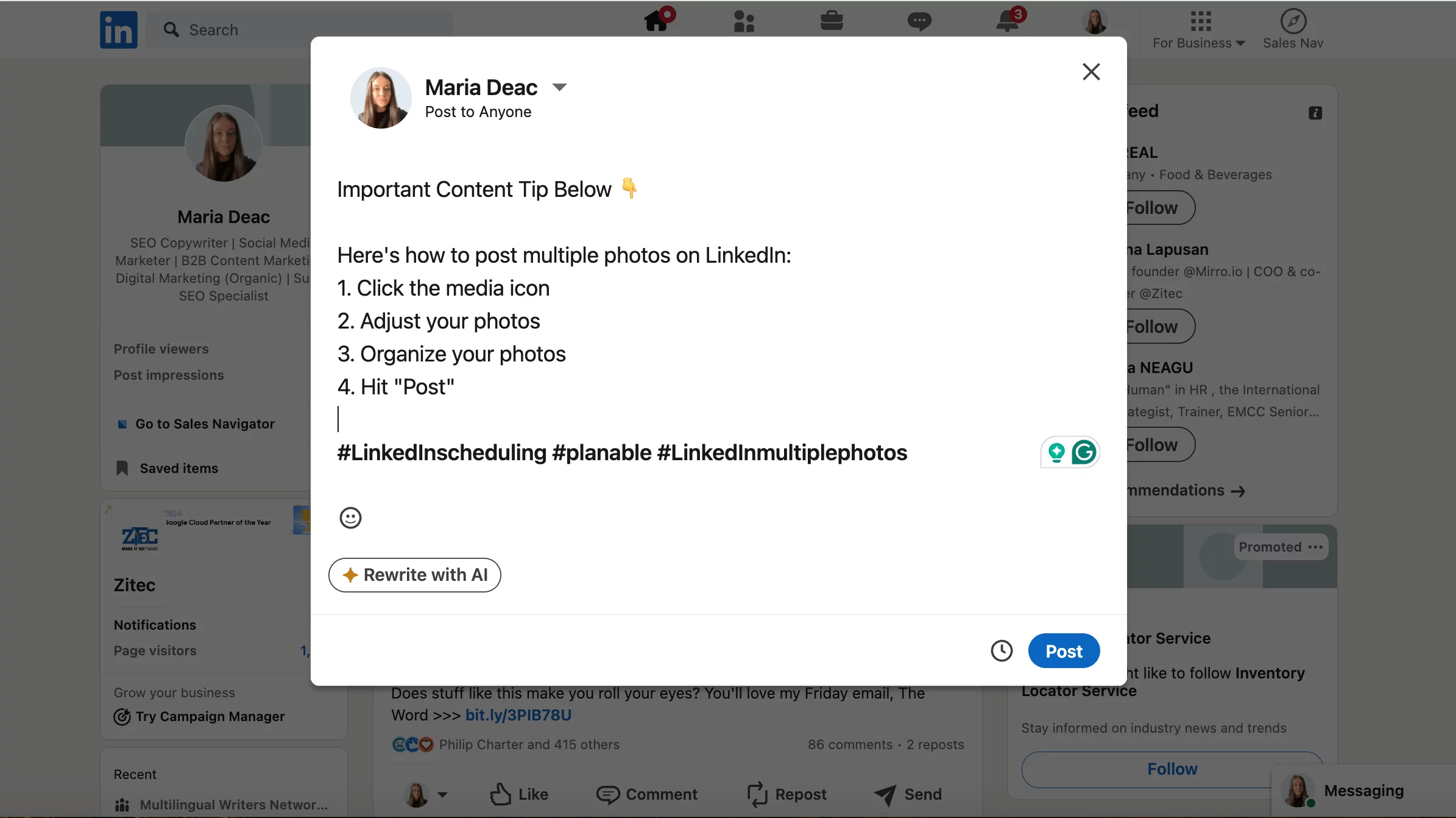Click the Post button to publish
This screenshot has width=1456, height=818.
pos(1064,650)
